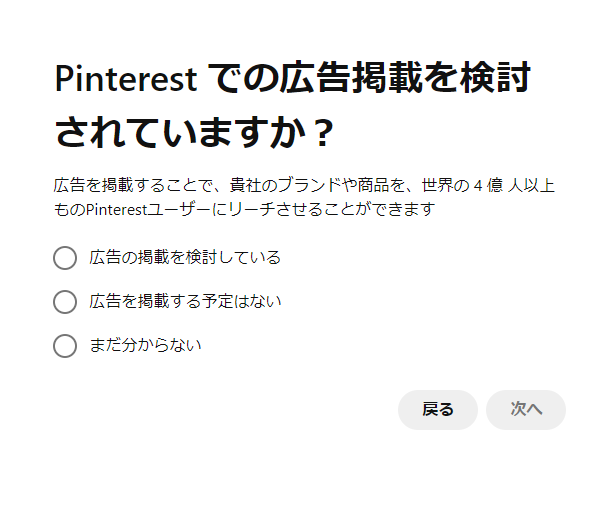Click the label text 広告を掲載する予定はない
Screen dimensions: 615x516
tap(185, 302)
